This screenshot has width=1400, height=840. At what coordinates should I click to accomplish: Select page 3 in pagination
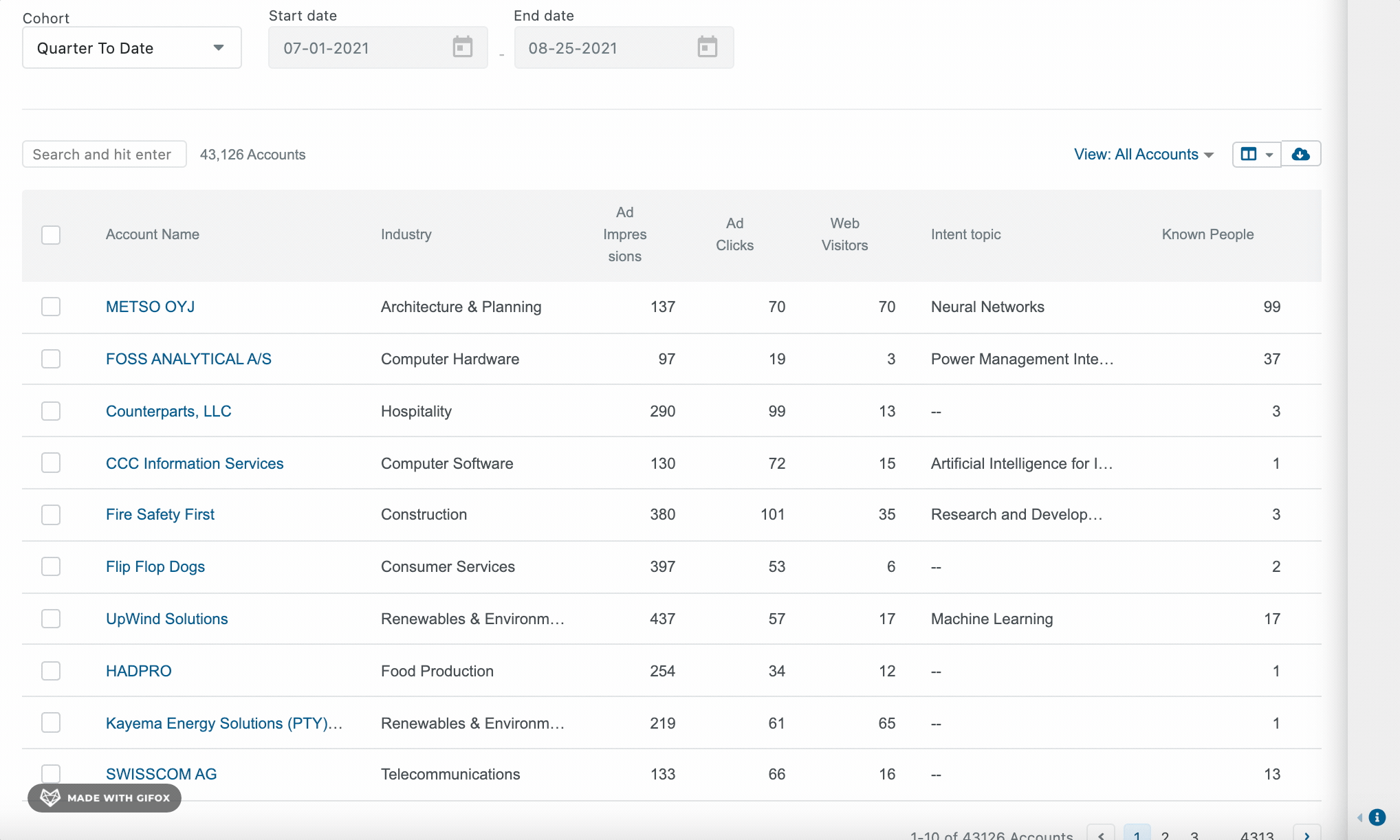click(1194, 835)
